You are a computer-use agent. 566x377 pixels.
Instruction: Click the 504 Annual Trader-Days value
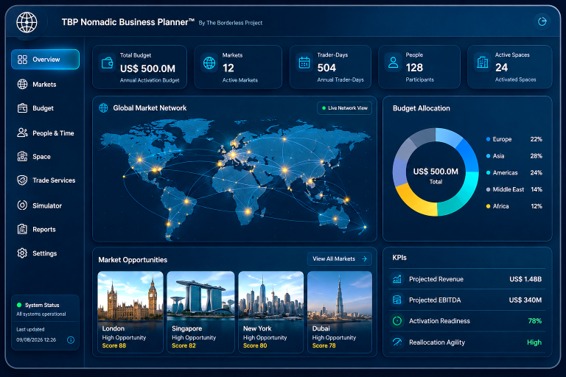(x=327, y=68)
